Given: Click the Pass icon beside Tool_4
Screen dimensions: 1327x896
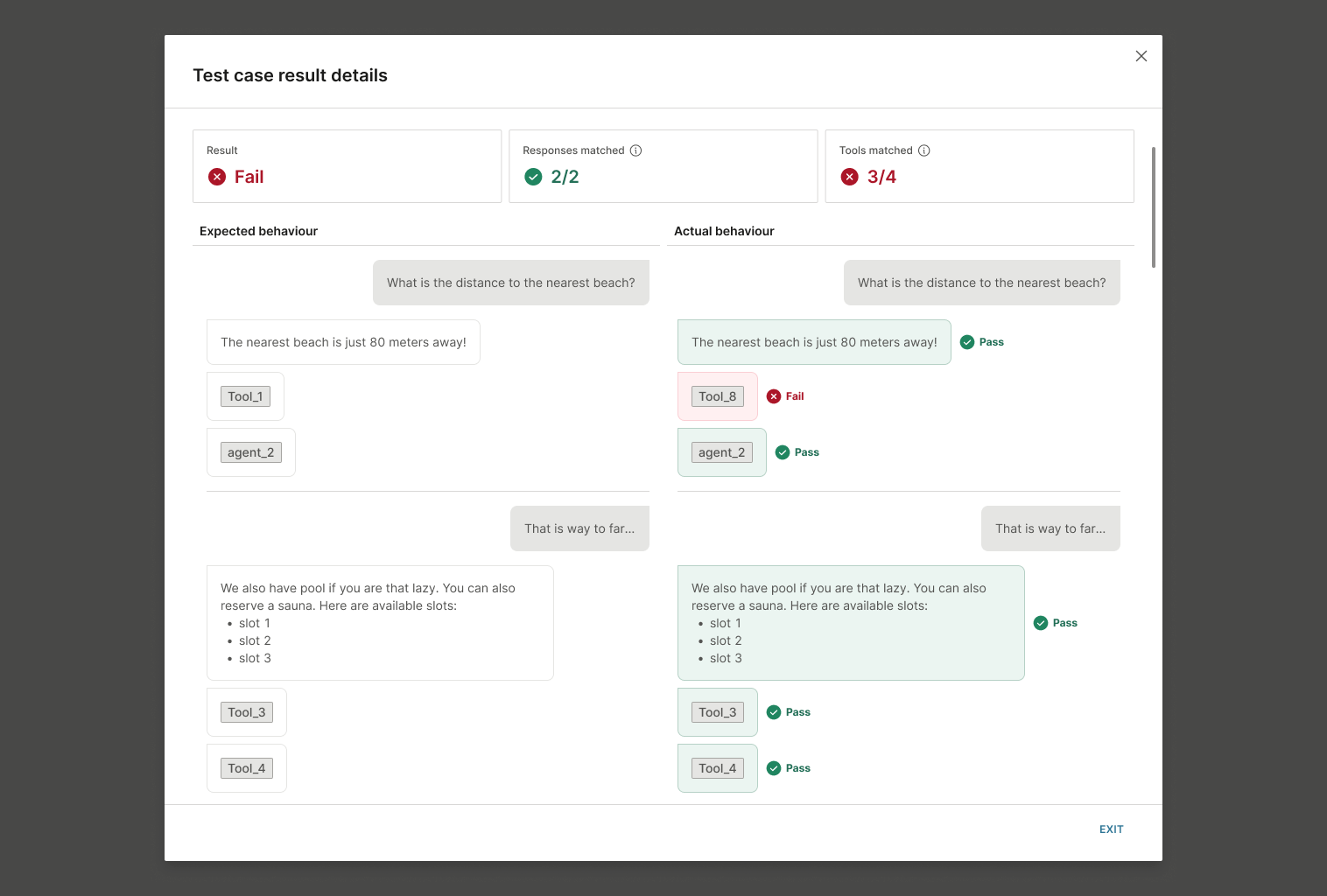Looking at the screenshot, I should click(x=773, y=768).
